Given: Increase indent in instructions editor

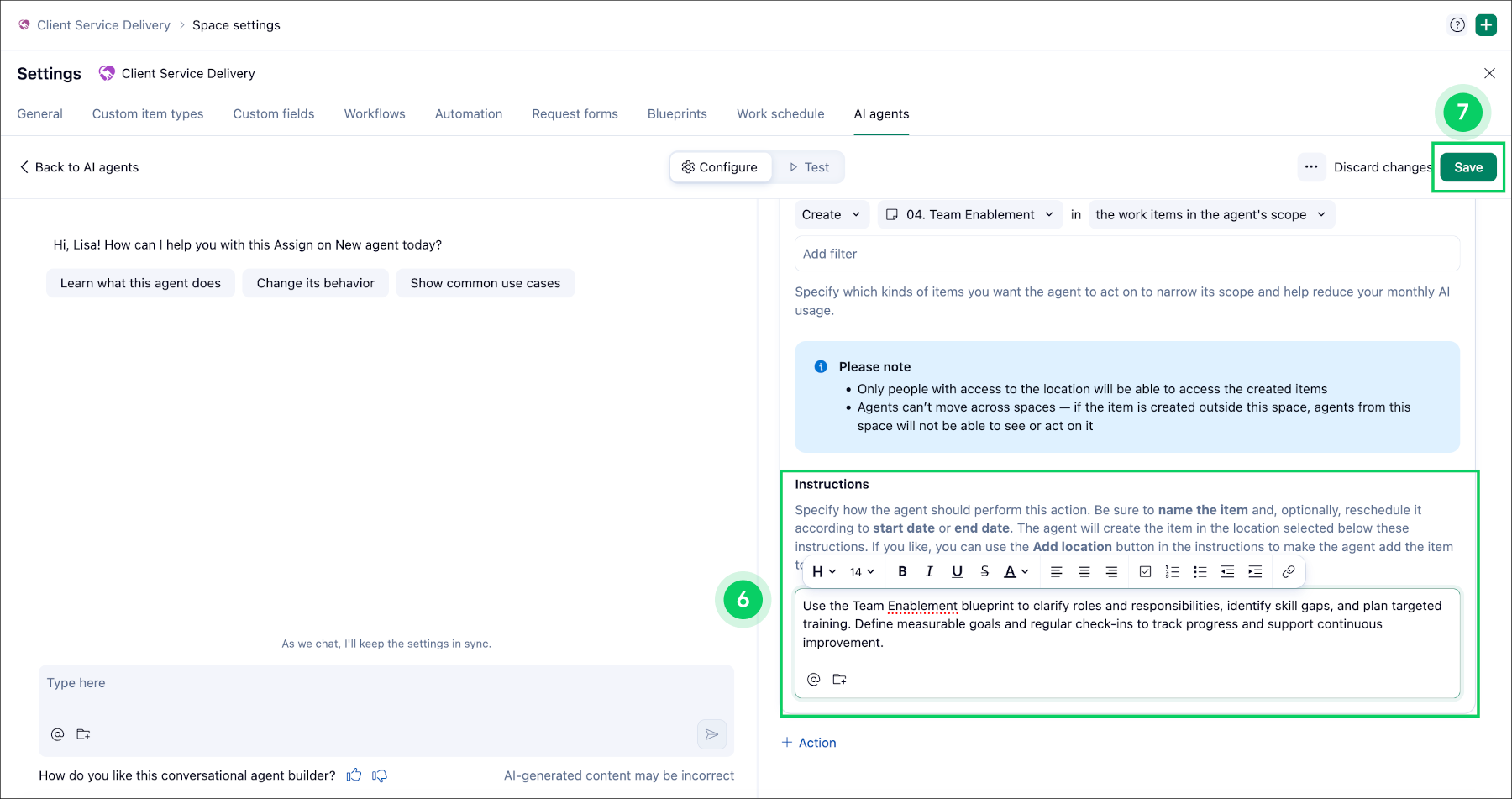Looking at the screenshot, I should coord(1255,571).
